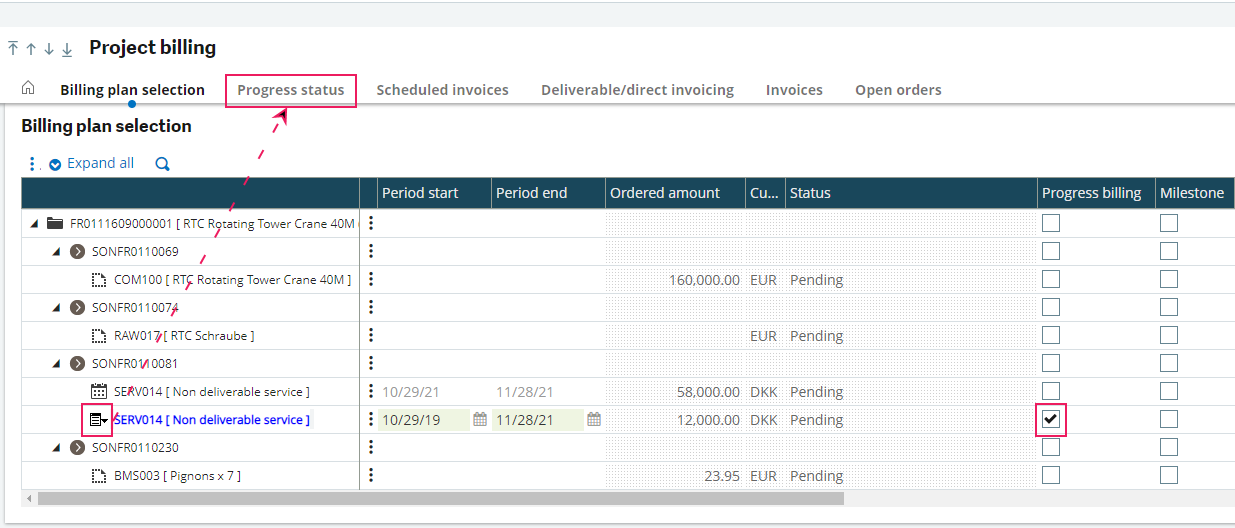Click the search magnifier icon beside Expand all
Image resolution: width=1235 pixels, height=528 pixels.
163,164
